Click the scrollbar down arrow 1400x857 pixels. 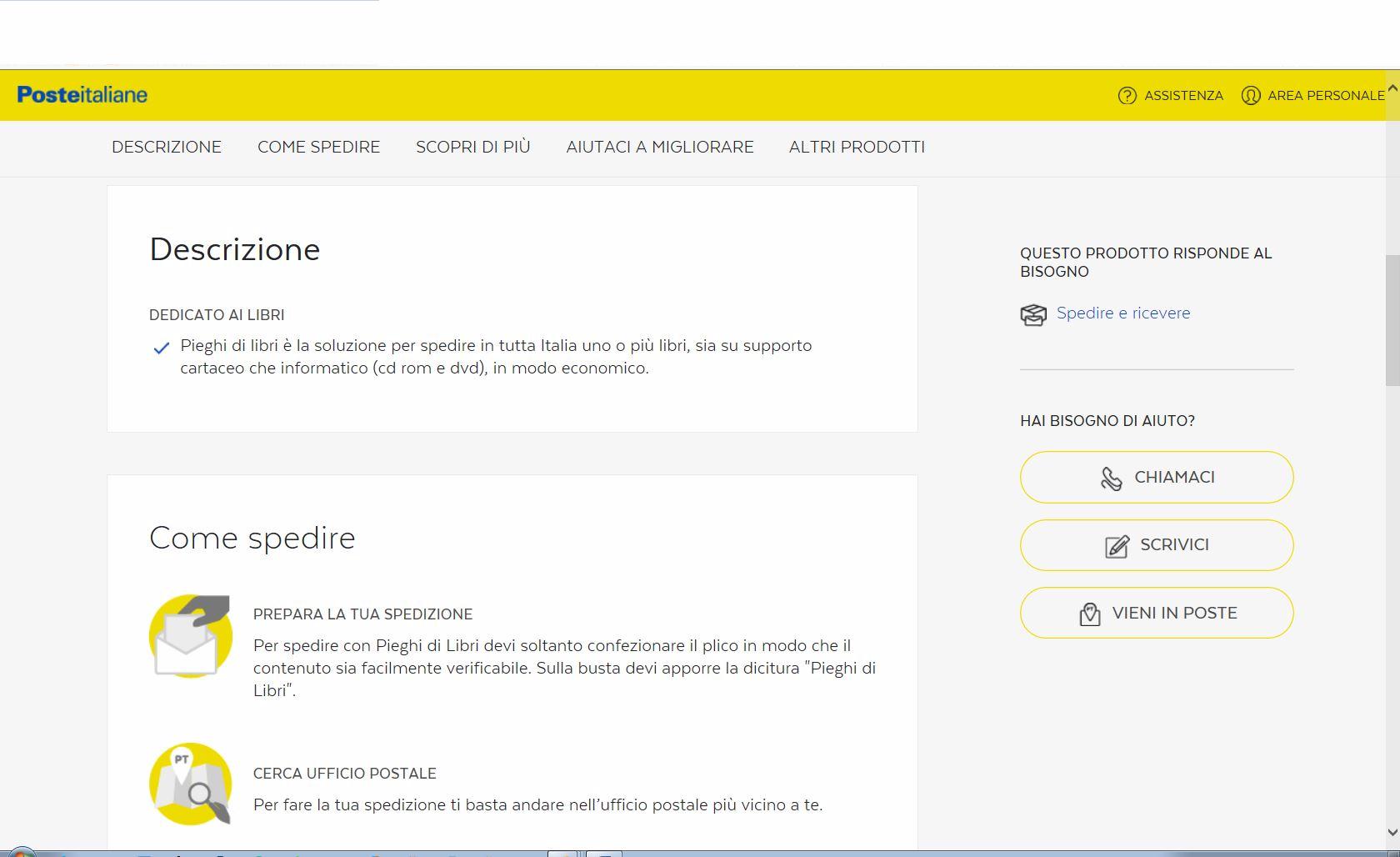[x=1392, y=832]
